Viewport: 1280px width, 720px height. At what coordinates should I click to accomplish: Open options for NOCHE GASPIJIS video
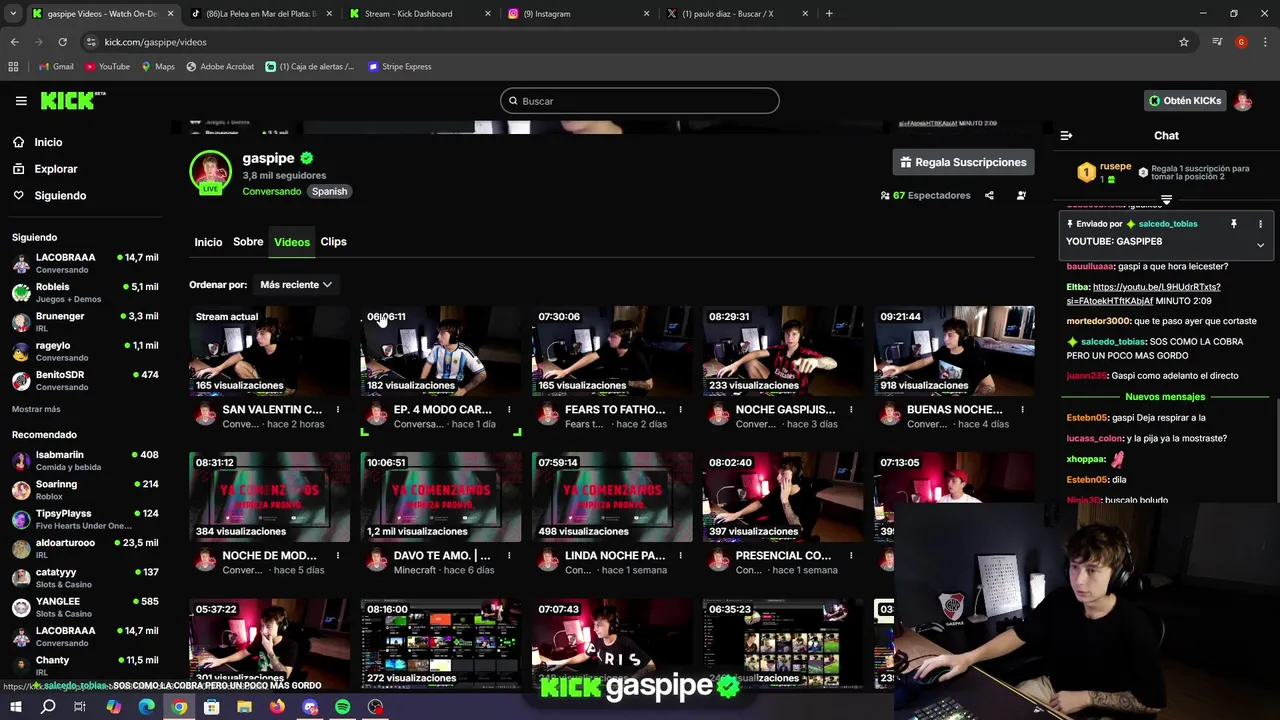point(851,410)
